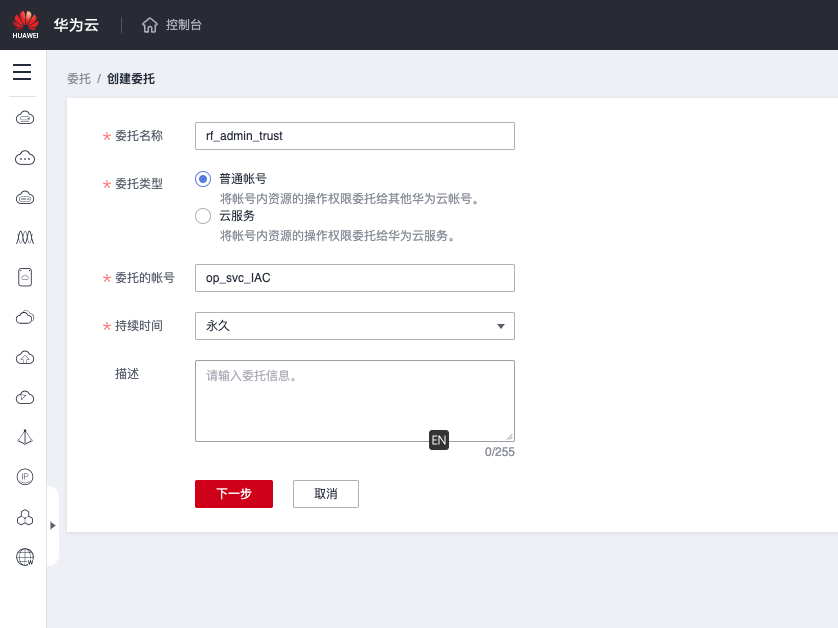Select the mobile device service icon
Image resolution: width=838 pixels, height=628 pixels.
[22, 277]
